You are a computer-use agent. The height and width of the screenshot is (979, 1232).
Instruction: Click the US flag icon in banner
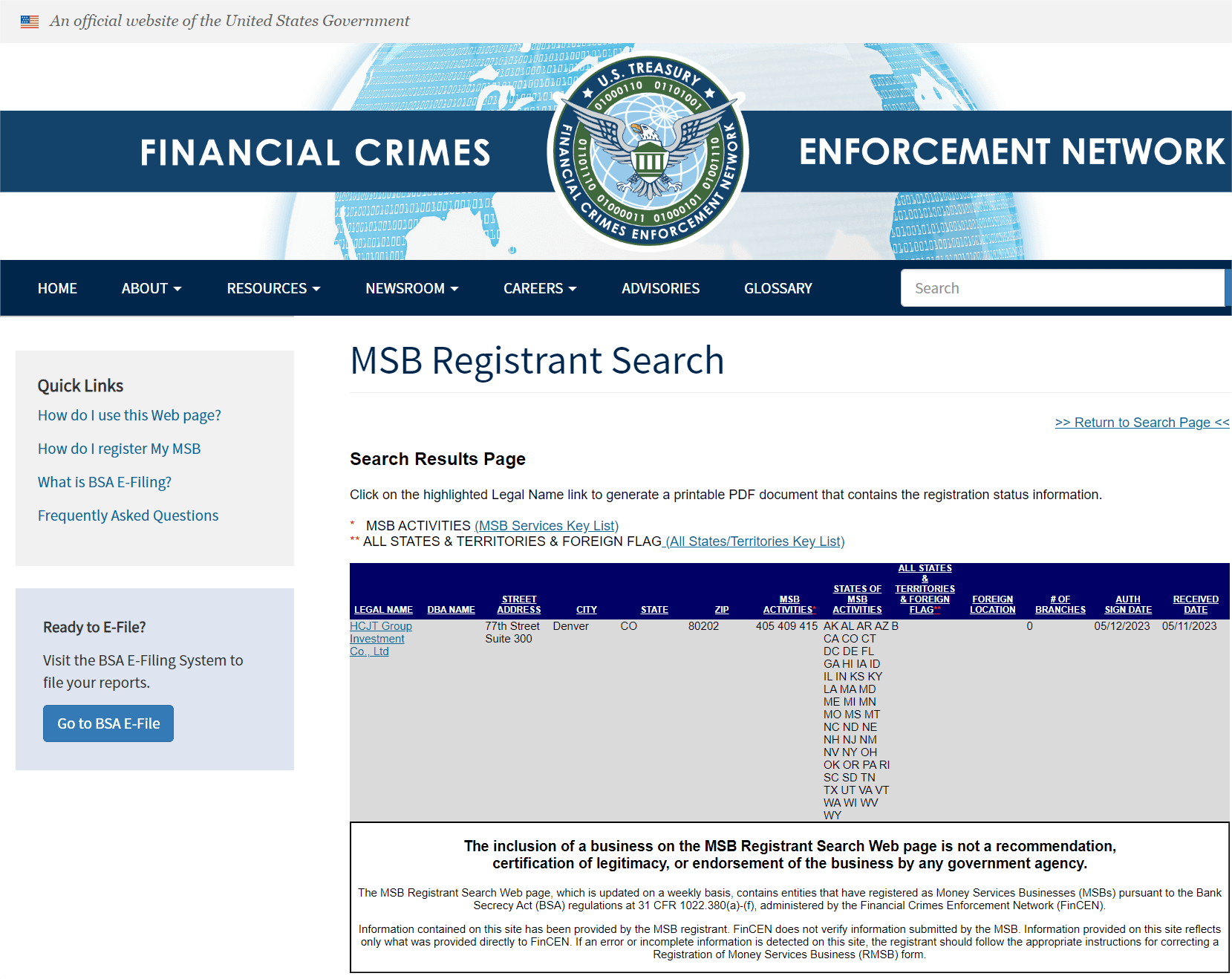tap(30, 22)
